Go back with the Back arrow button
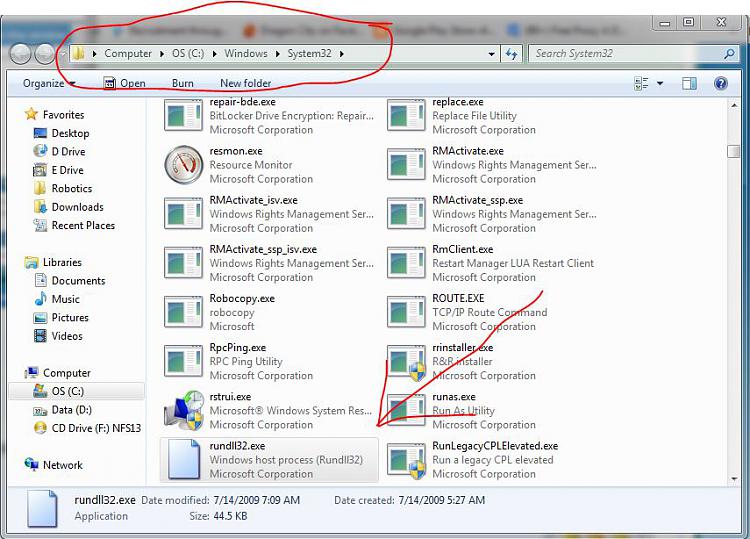750x539 pixels. tap(21, 54)
